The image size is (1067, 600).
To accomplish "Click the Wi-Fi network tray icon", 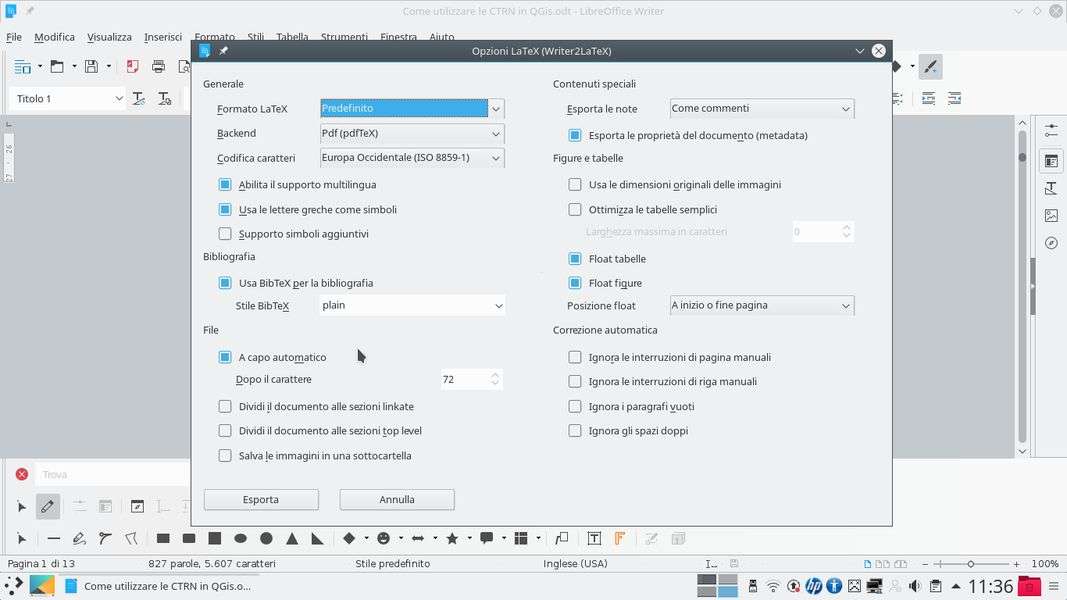I will click(x=773, y=586).
